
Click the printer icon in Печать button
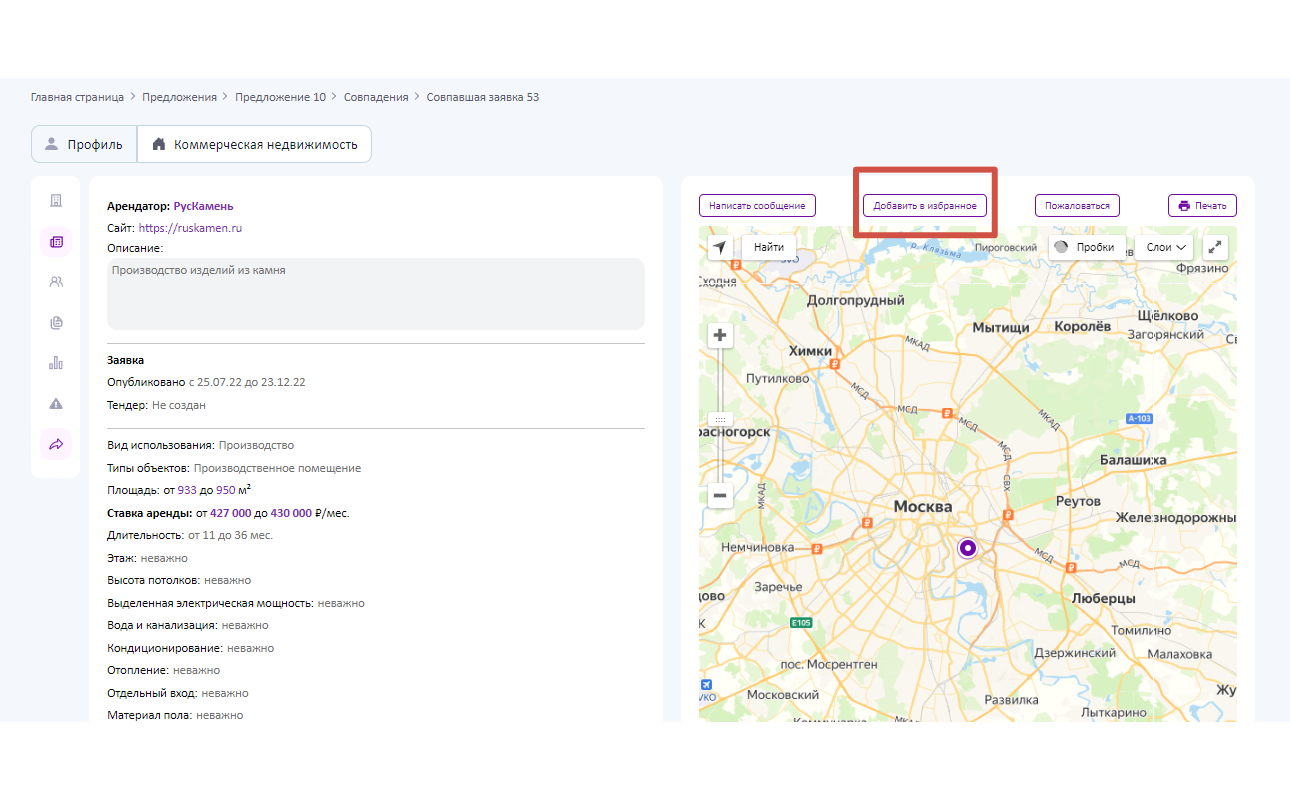[x=1184, y=206]
